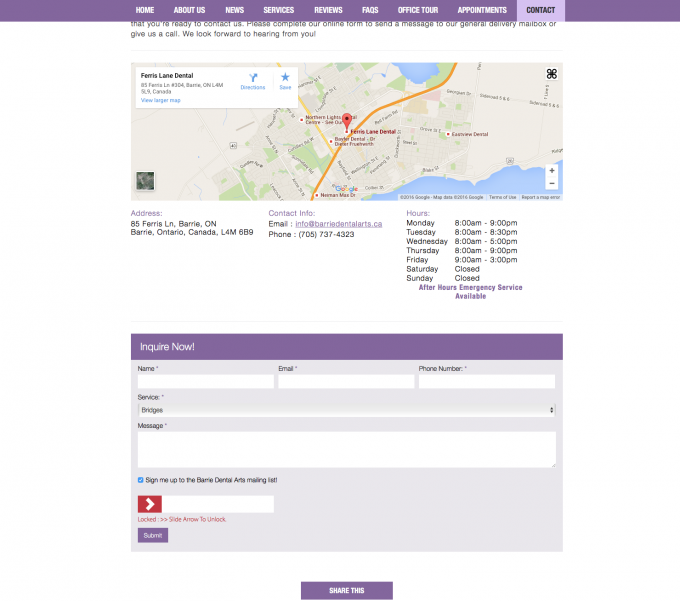Open View larger map link

click(x=160, y=100)
